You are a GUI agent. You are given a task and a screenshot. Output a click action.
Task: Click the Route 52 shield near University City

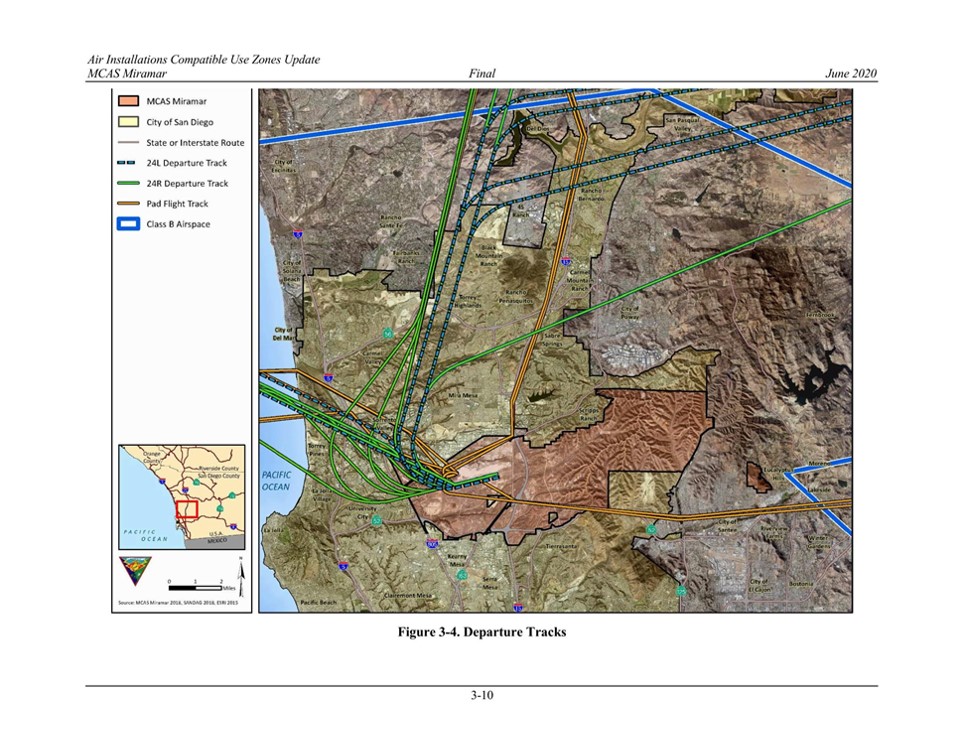click(x=377, y=520)
